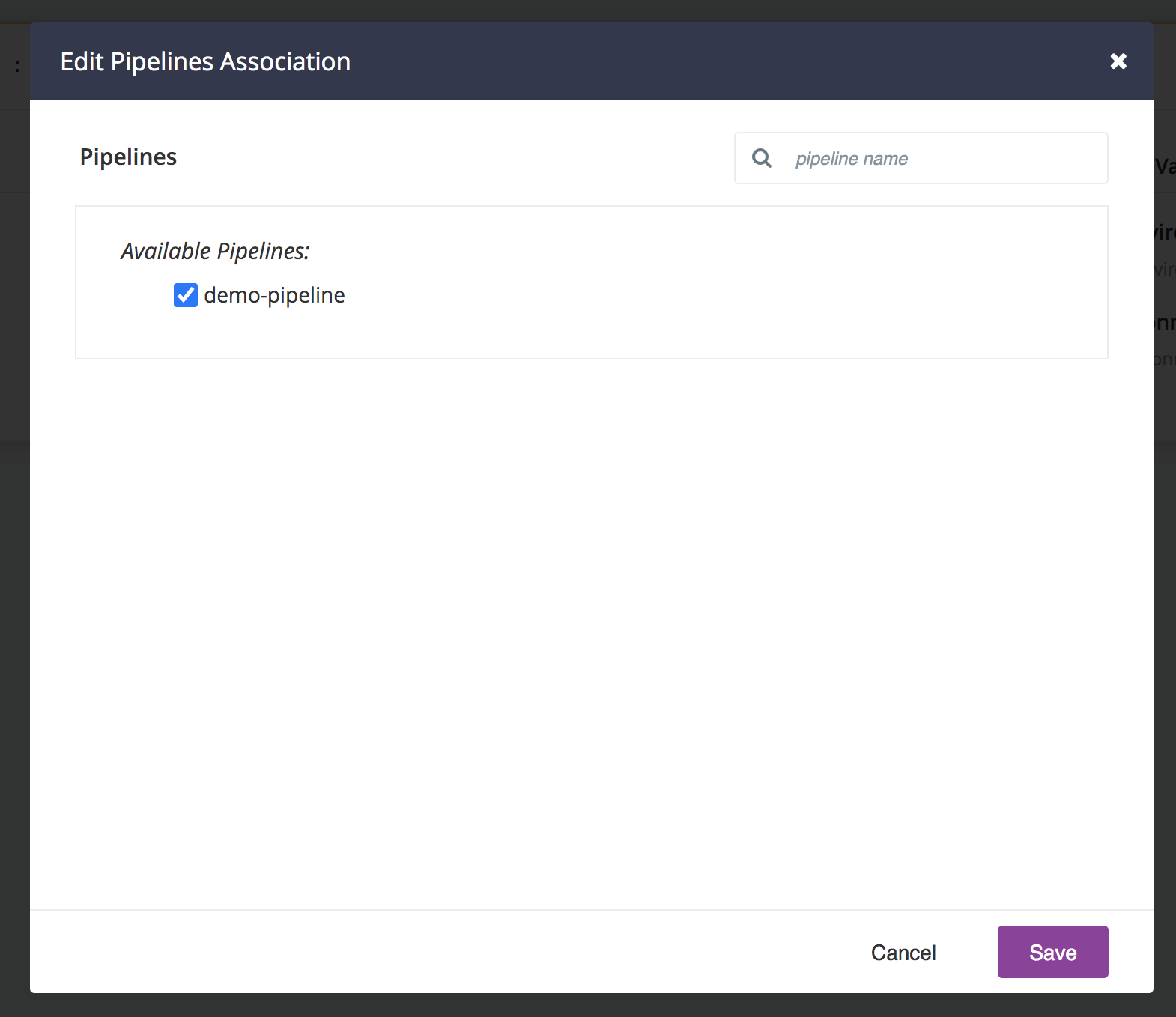Image resolution: width=1176 pixels, height=1017 pixels.
Task: Cancel the pipeline association changes
Action: click(x=903, y=952)
